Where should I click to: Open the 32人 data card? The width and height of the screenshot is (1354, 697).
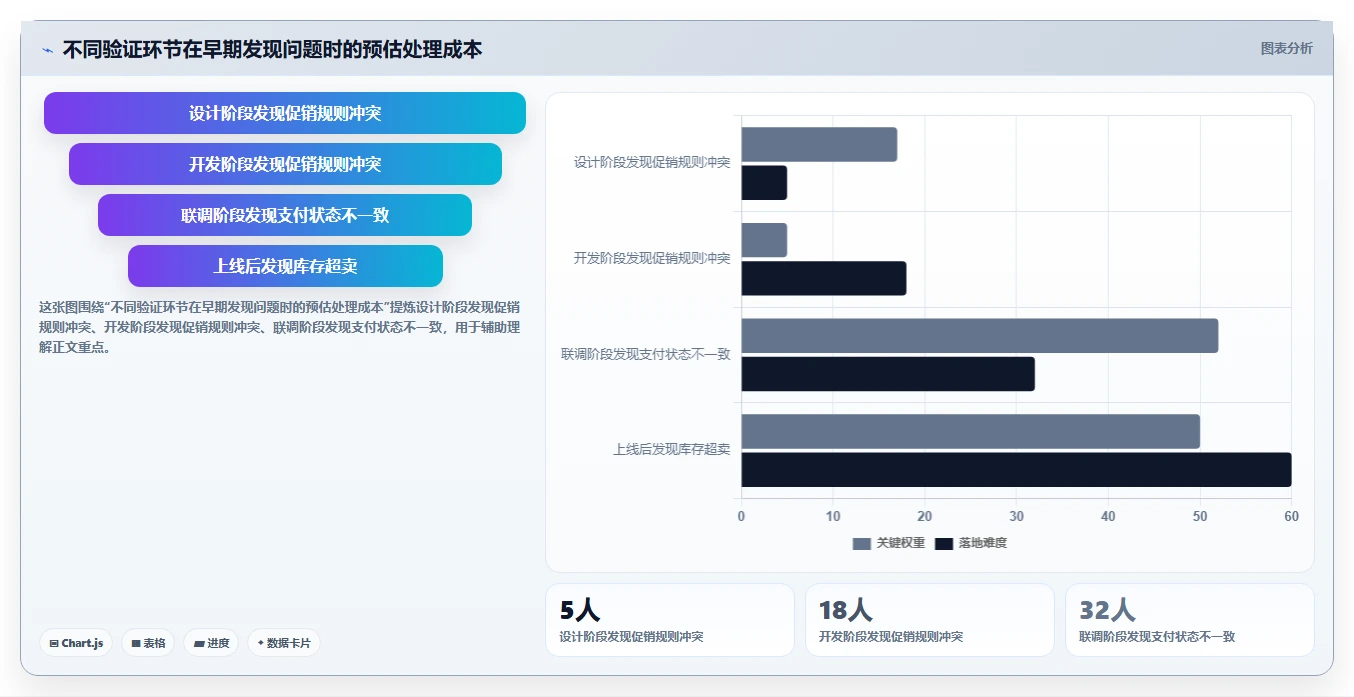coord(1190,620)
